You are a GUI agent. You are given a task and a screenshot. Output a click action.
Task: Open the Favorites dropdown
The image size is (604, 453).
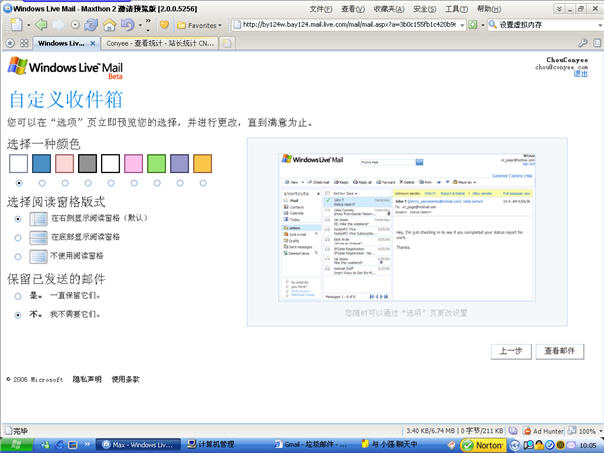coord(200,25)
